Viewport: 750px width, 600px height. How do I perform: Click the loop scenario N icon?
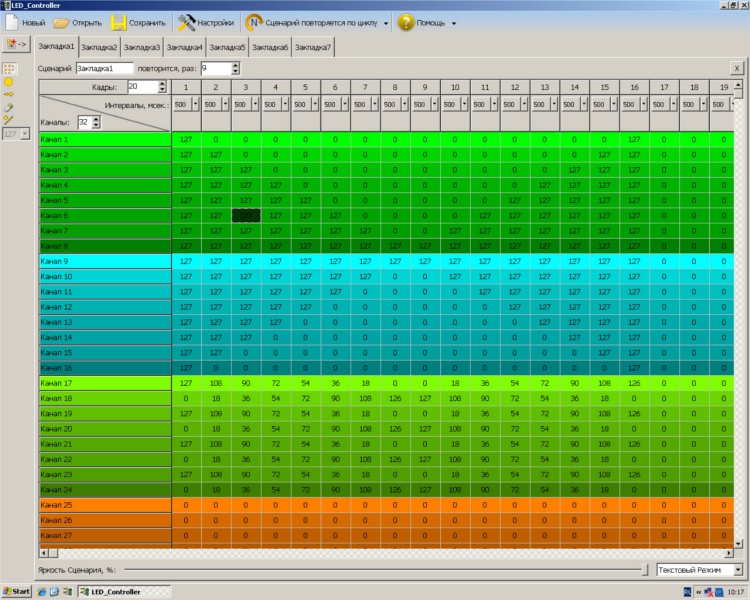point(254,22)
